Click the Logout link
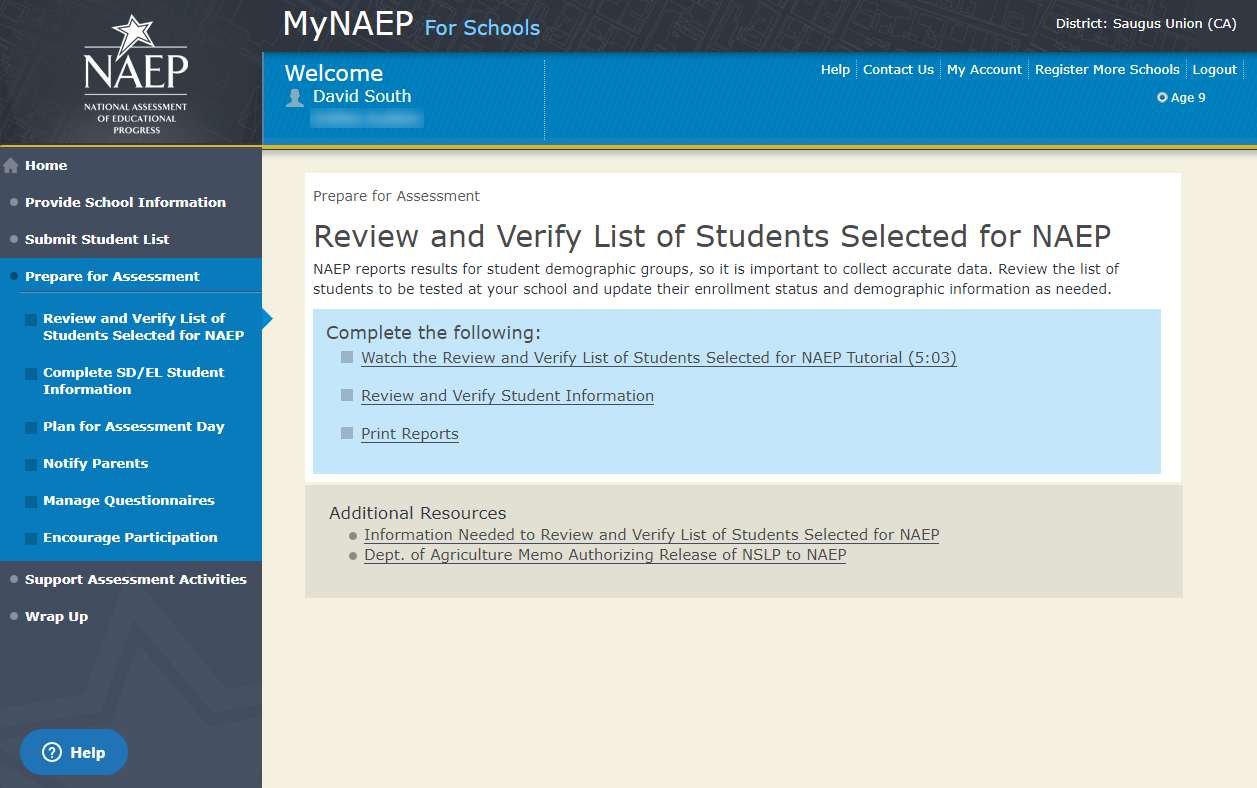 point(1215,70)
